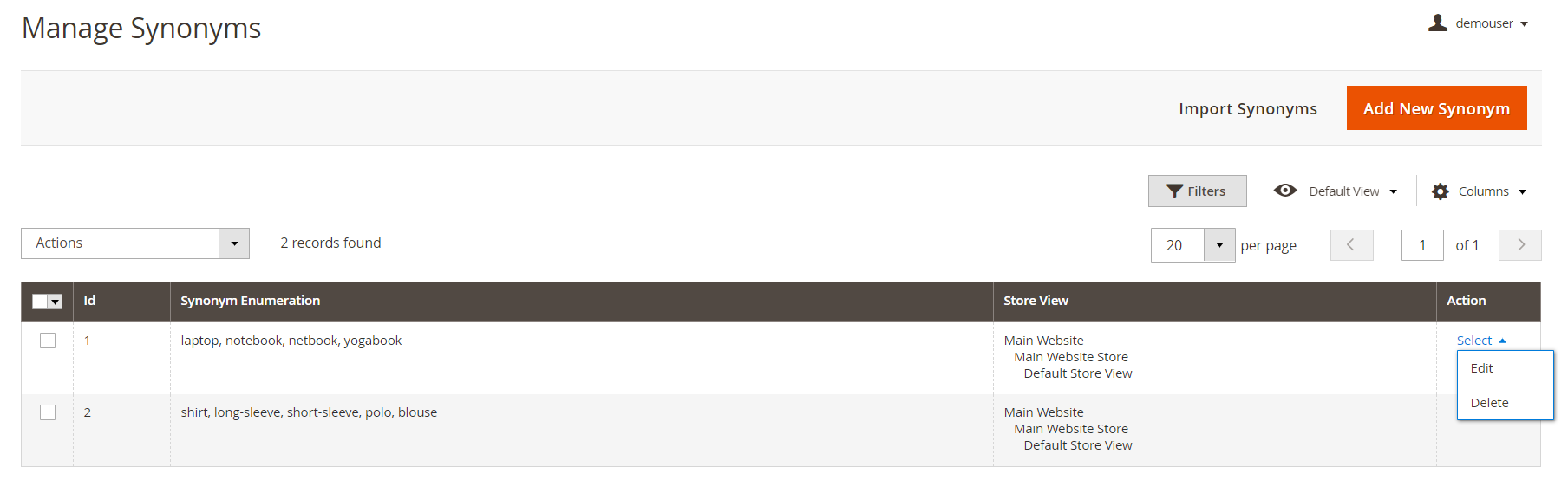Click the current page number field
1568x493 pixels.
1421,245
